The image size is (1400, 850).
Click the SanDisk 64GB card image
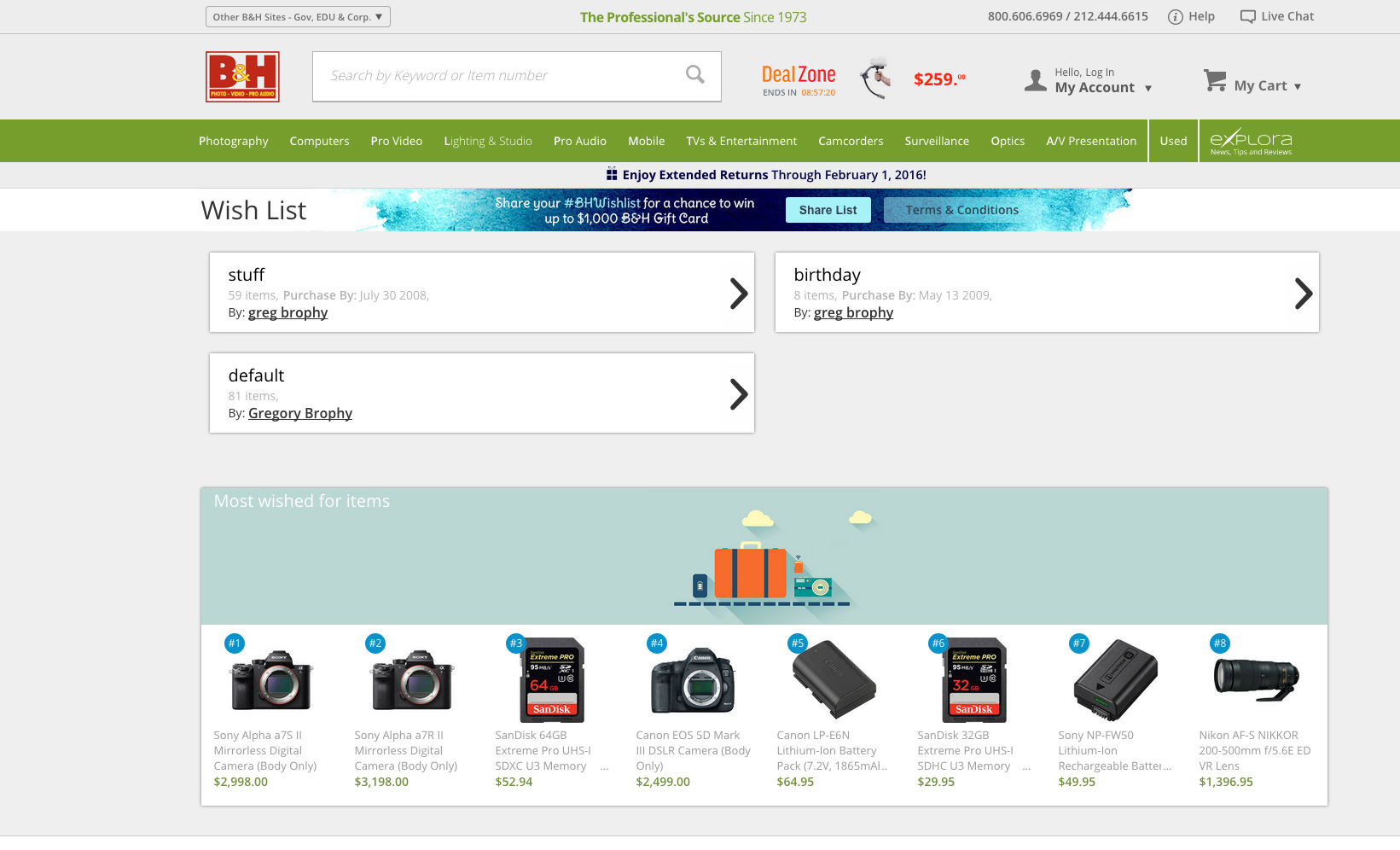tap(552, 680)
